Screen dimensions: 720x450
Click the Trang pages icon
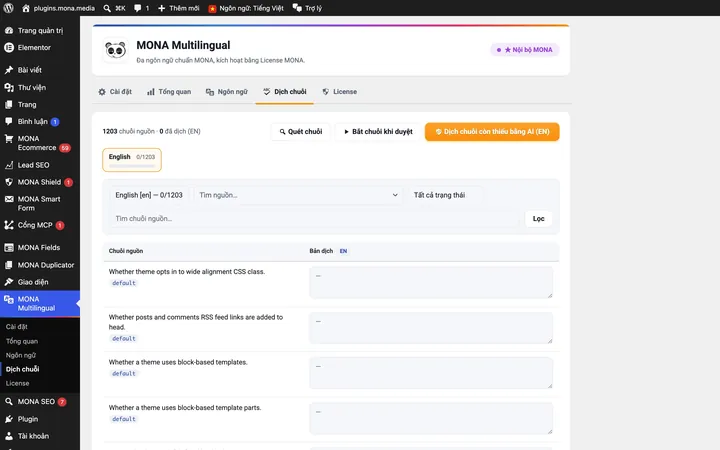point(9,105)
